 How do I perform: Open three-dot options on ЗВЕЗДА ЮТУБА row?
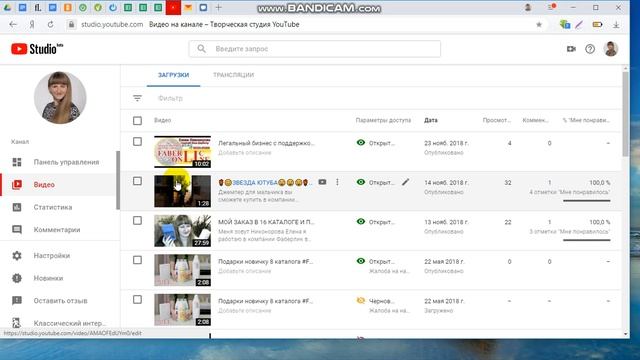tap(337, 182)
